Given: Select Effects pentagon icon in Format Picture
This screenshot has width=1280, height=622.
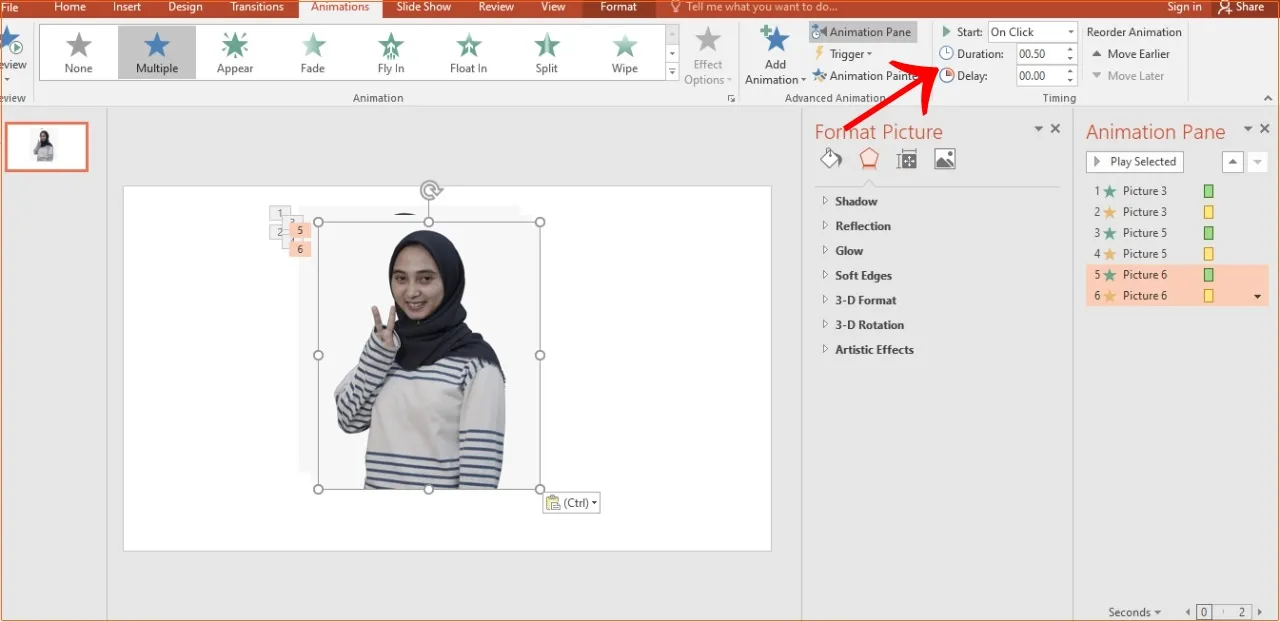Looking at the screenshot, I should [869, 159].
